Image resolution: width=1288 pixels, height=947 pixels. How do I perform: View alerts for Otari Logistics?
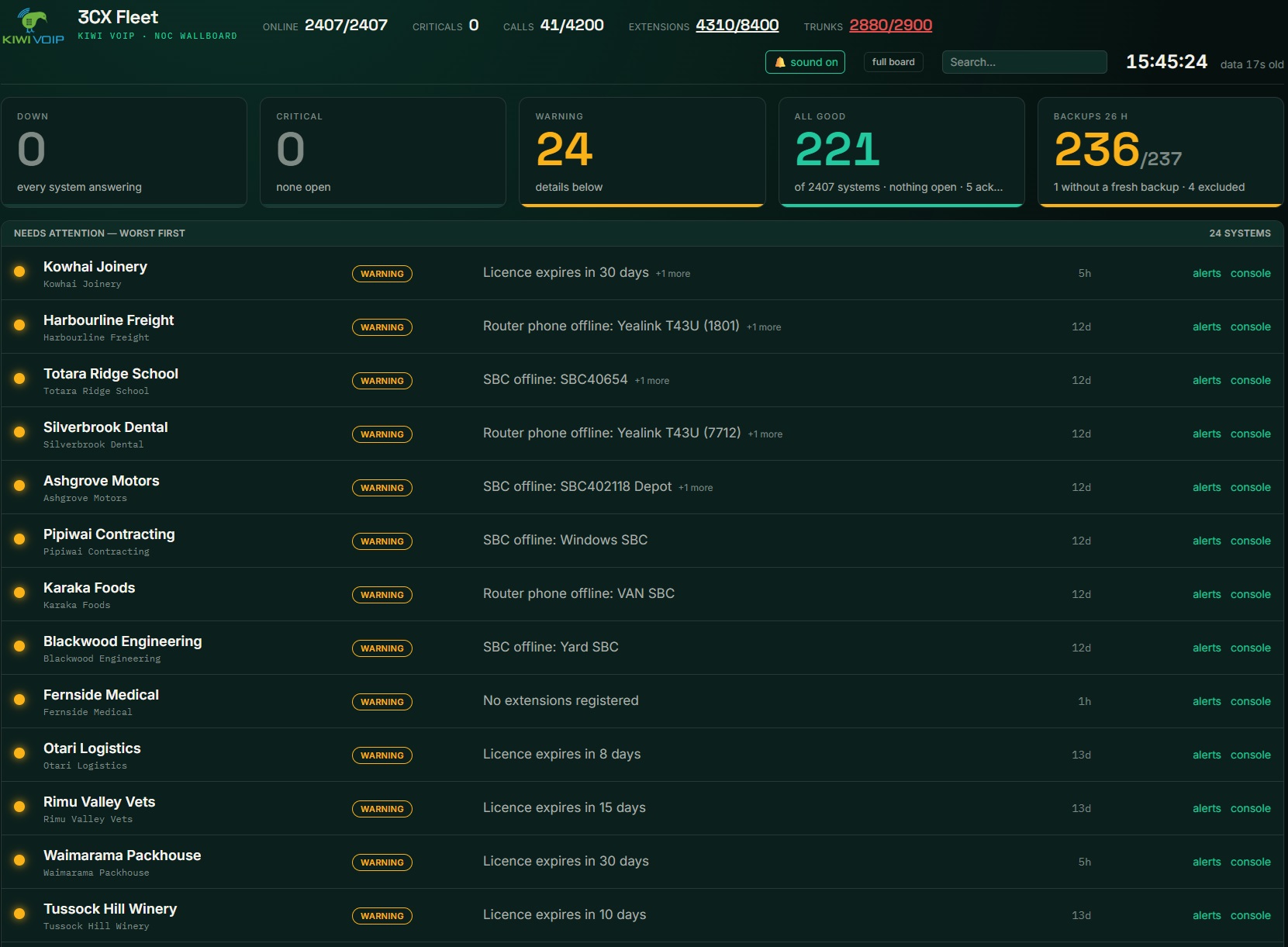click(x=1207, y=755)
